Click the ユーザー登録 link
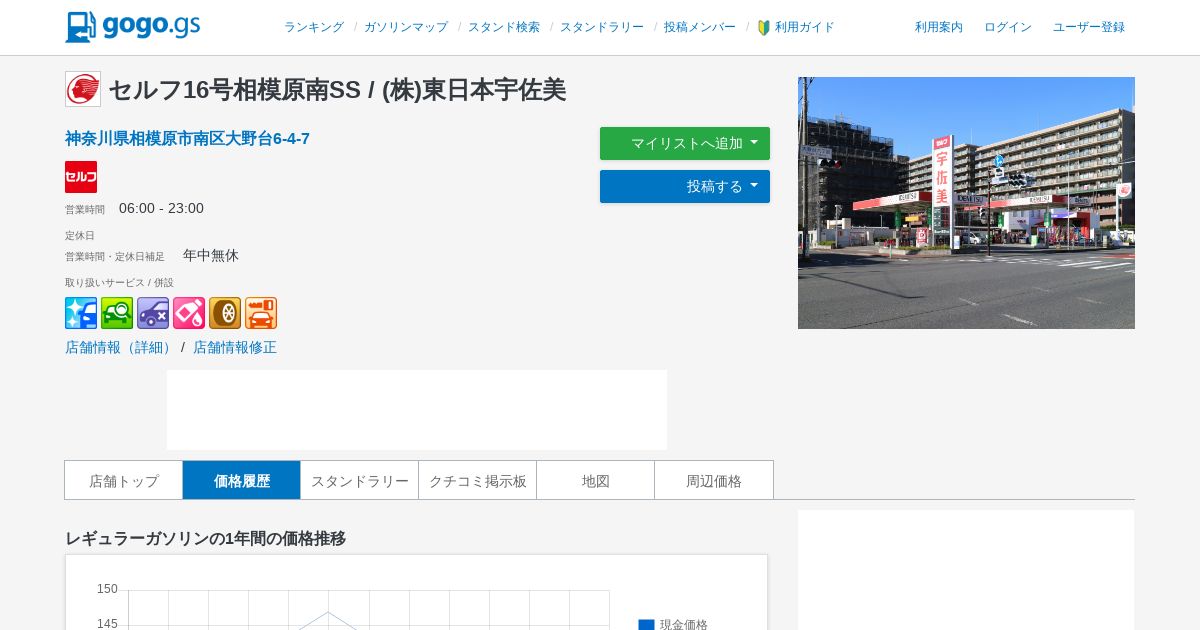 (1089, 27)
